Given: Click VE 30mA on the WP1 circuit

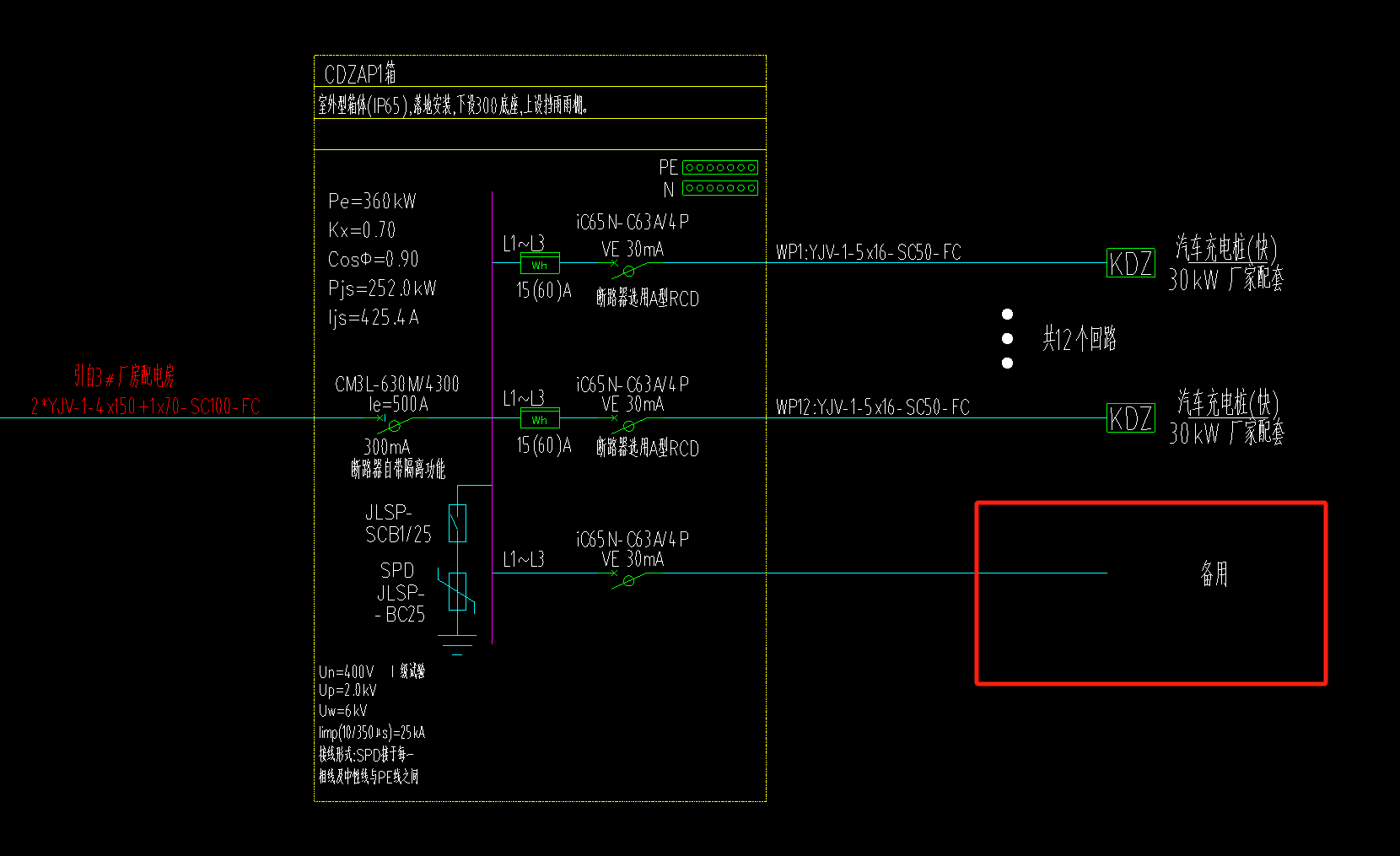Looking at the screenshot, I should (633, 250).
